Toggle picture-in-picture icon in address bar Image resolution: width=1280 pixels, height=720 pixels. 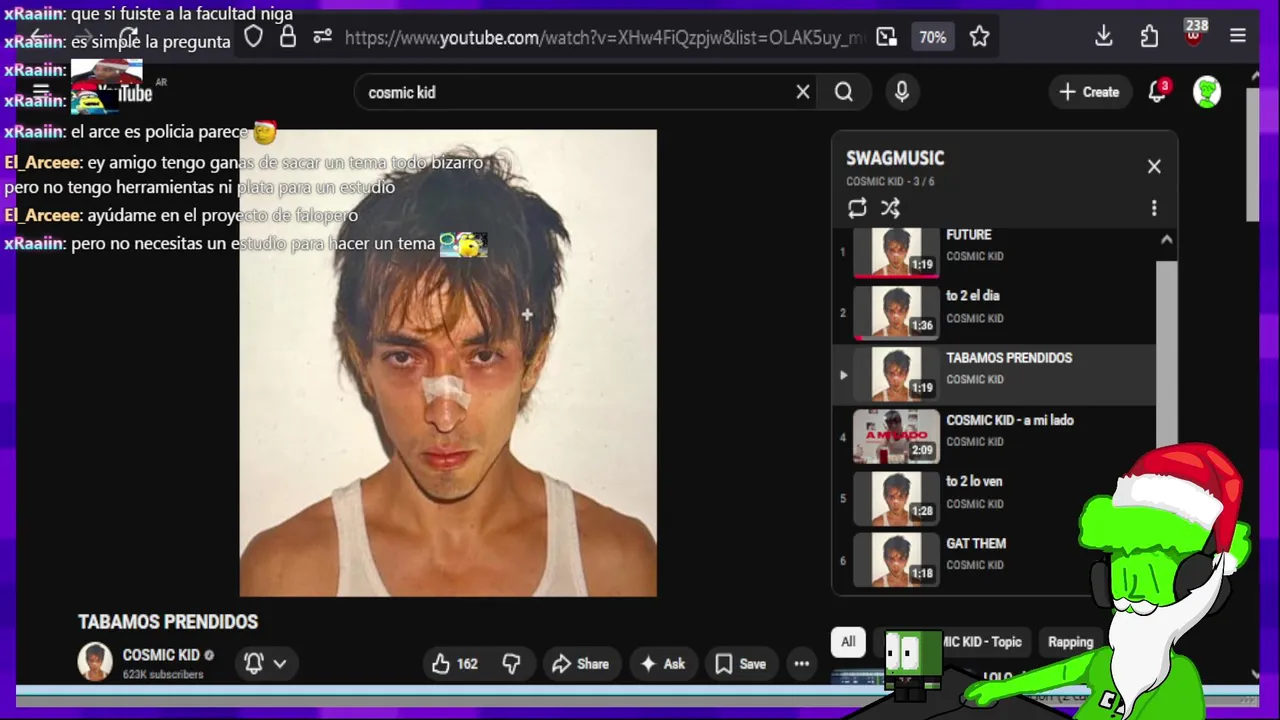click(x=887, y=37)
